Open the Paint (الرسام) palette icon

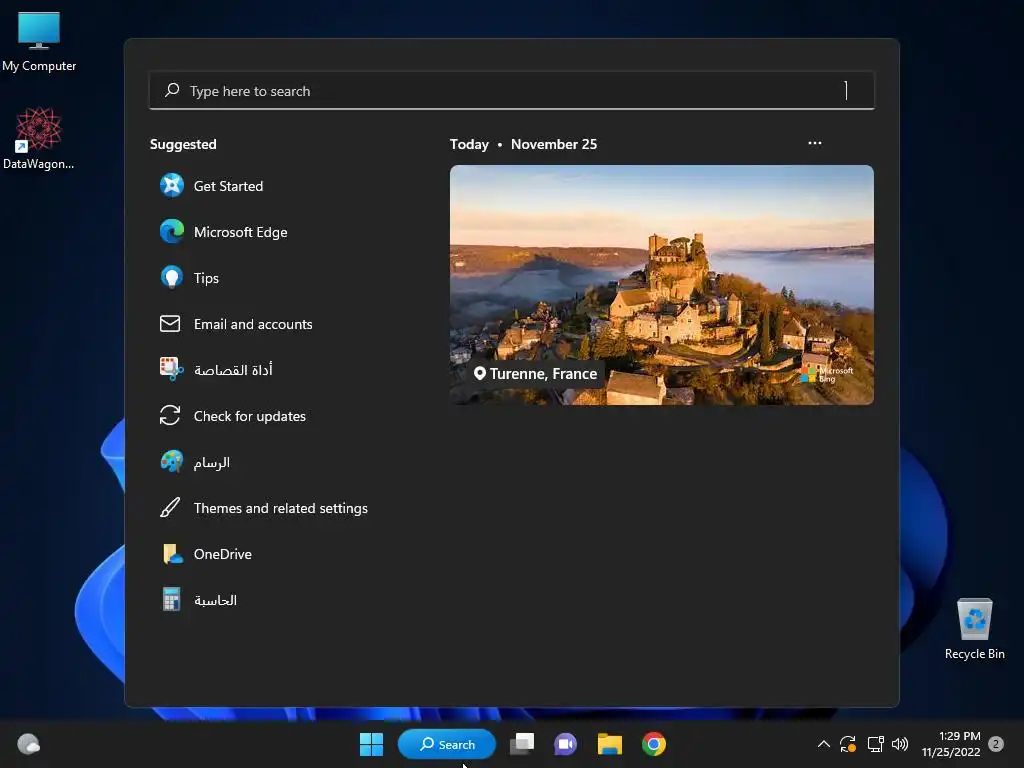[x=172, y=462]
